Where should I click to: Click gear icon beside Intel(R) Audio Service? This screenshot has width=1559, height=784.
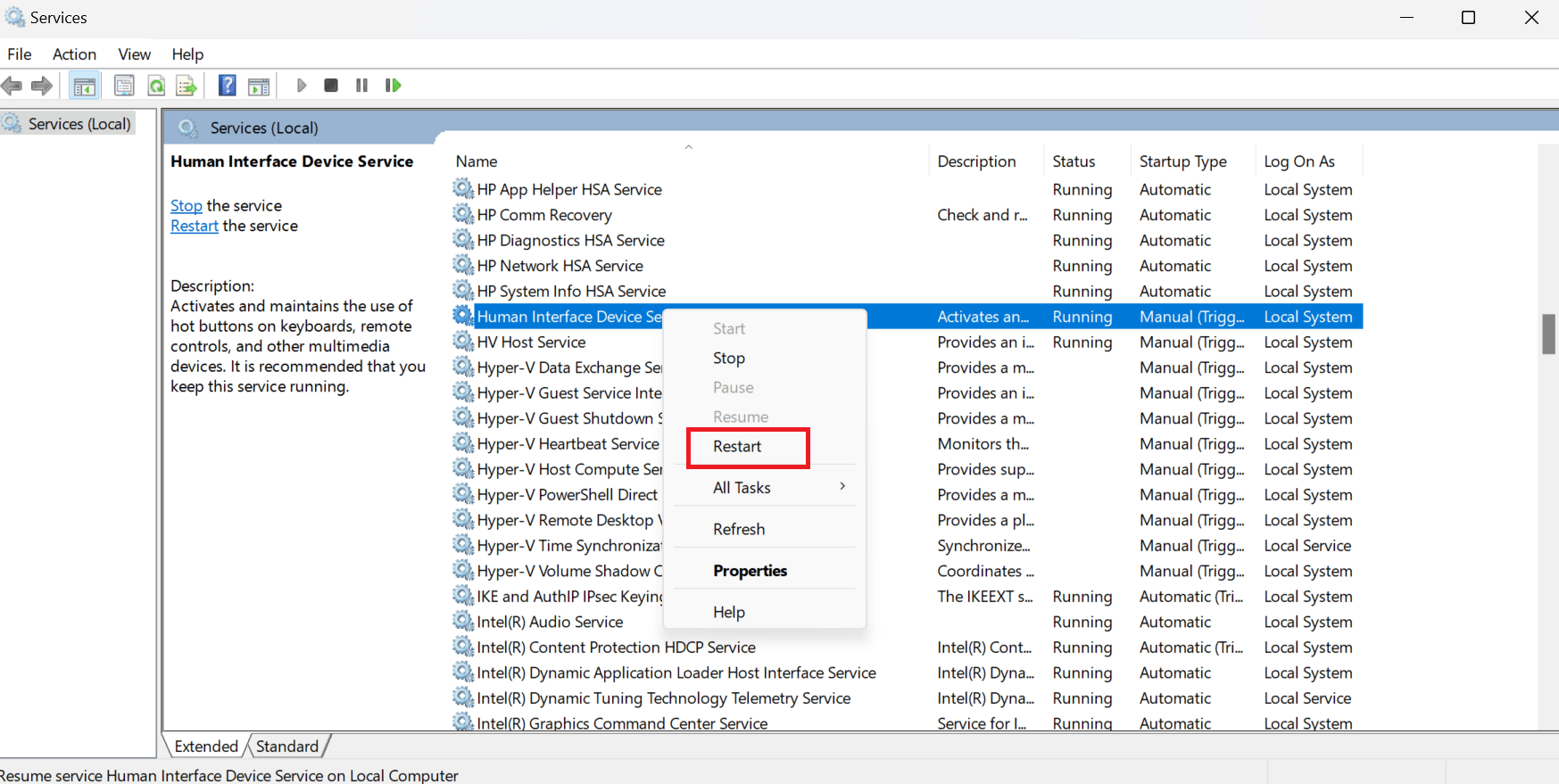pyautogui.click(x=463, y=621)
